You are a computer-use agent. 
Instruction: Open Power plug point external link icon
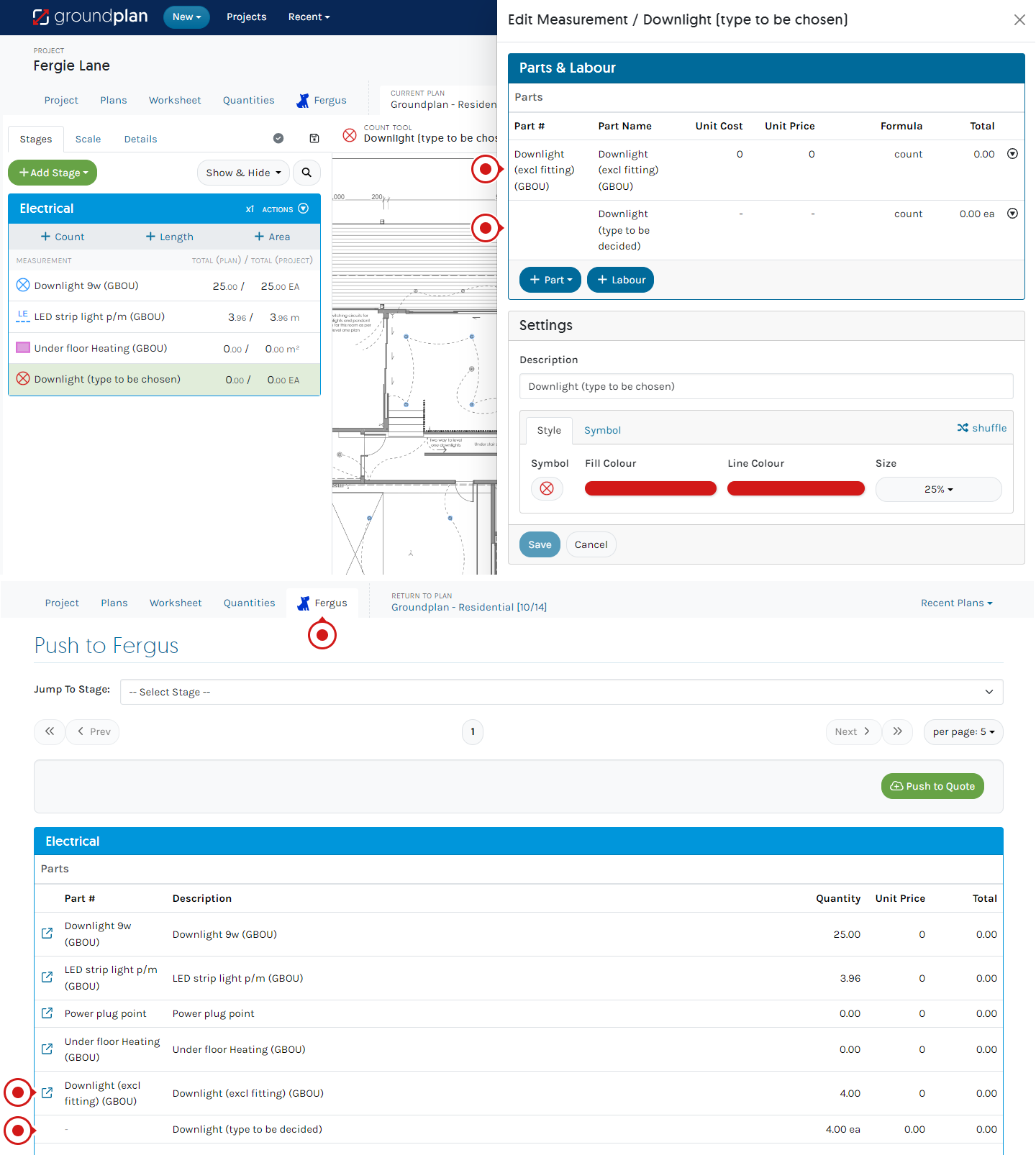(x=47, y=1013)
